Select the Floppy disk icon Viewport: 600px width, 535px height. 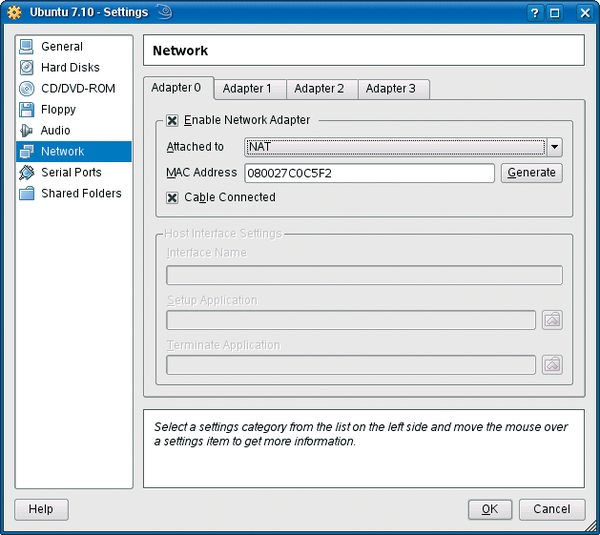pos(26,110)
